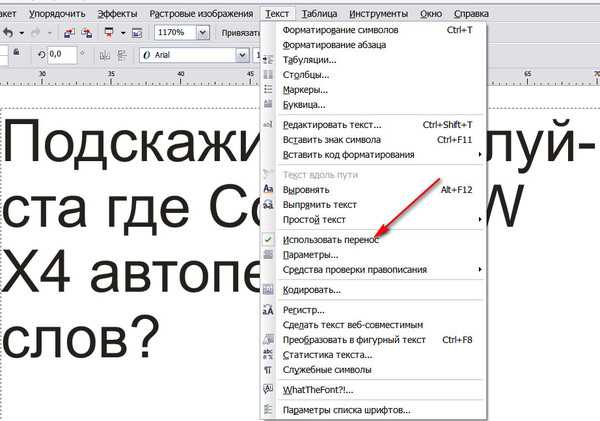Click the vertical mirror icon
This screenshot has width=600, height=421.
122,55
